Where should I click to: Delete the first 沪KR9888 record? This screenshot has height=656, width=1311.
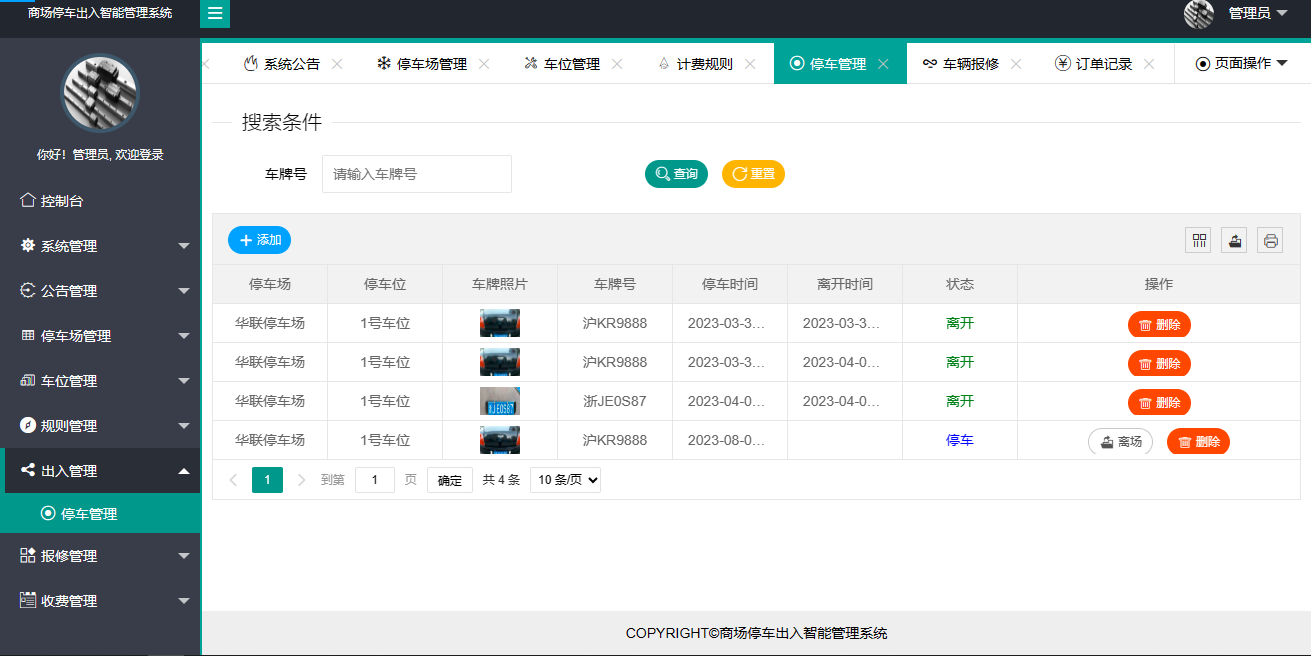pyautogui.click(x=1159, y=325)
